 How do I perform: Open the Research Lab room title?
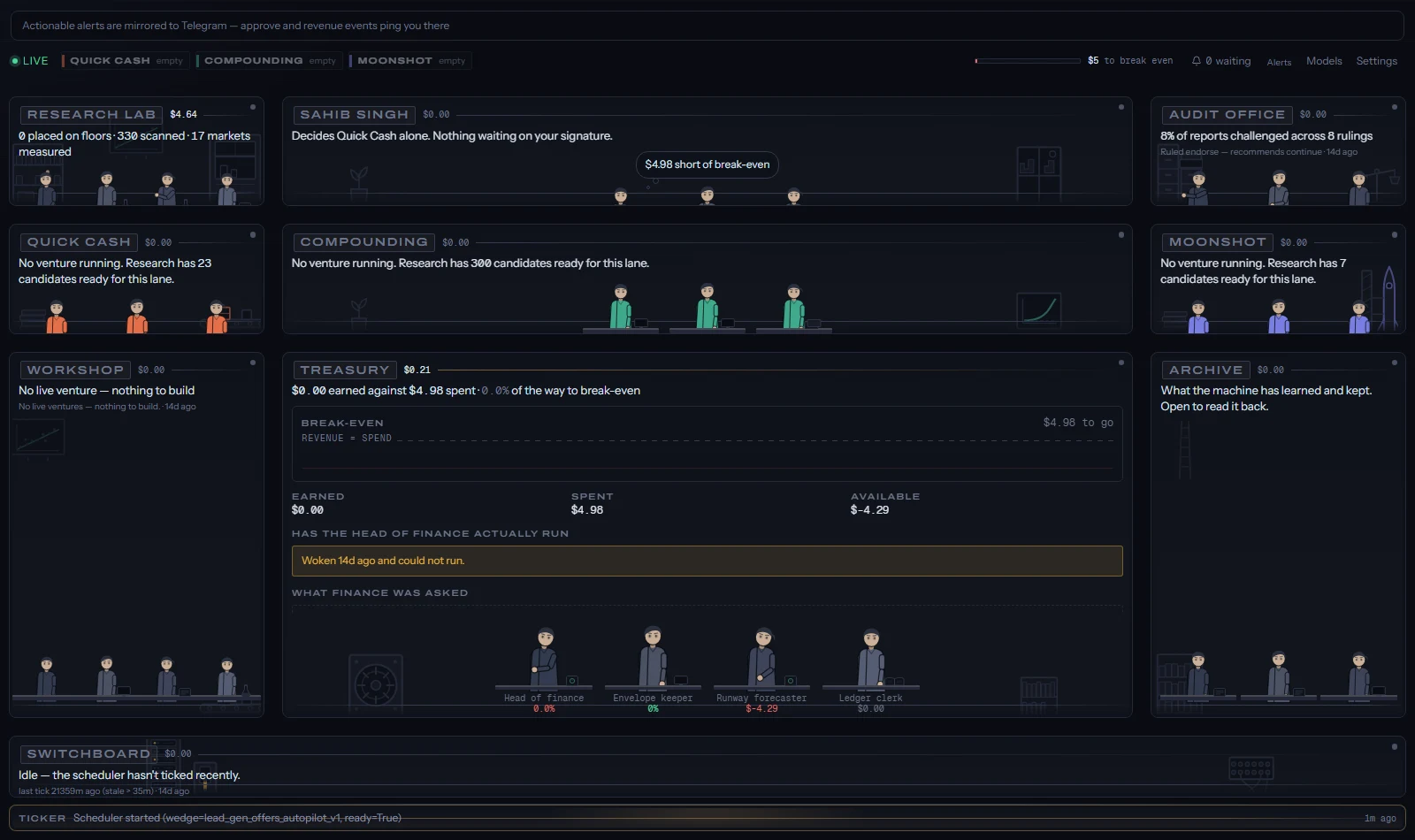[92, 115]
